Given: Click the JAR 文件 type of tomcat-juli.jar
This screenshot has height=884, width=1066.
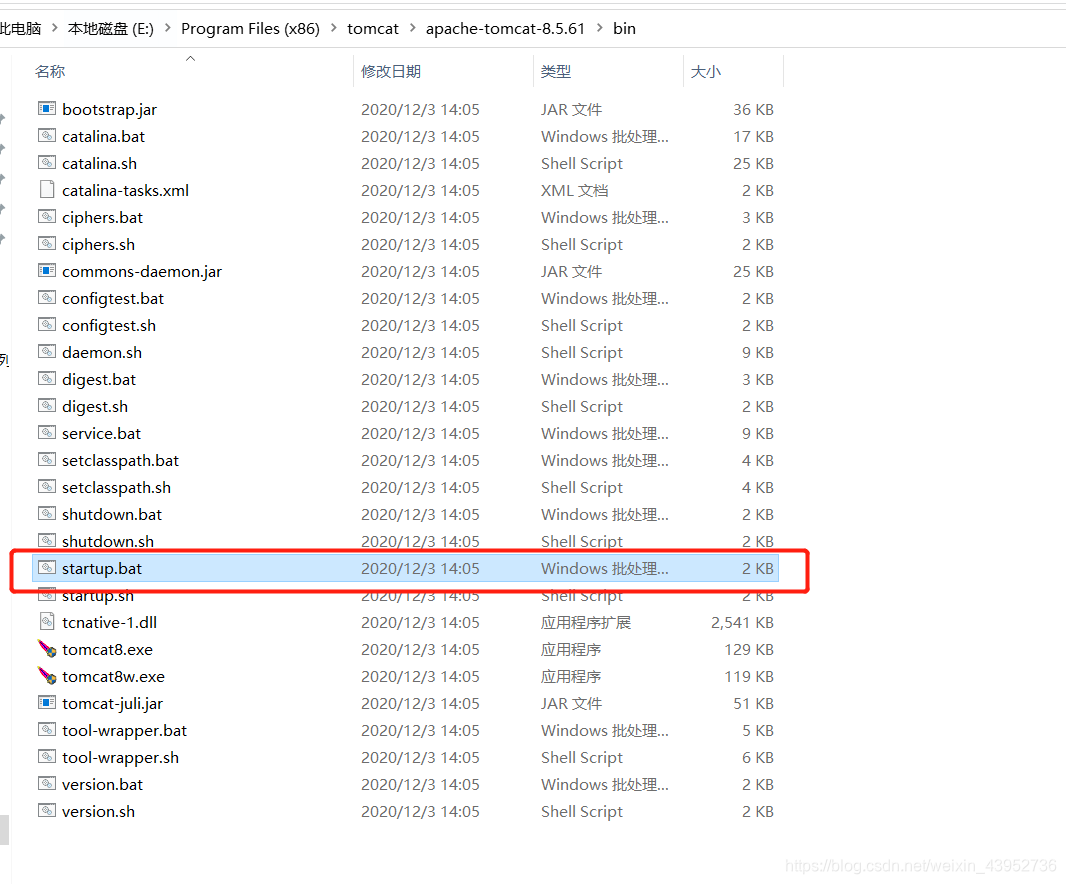Looking at the screenshot, I should point(572,703).
